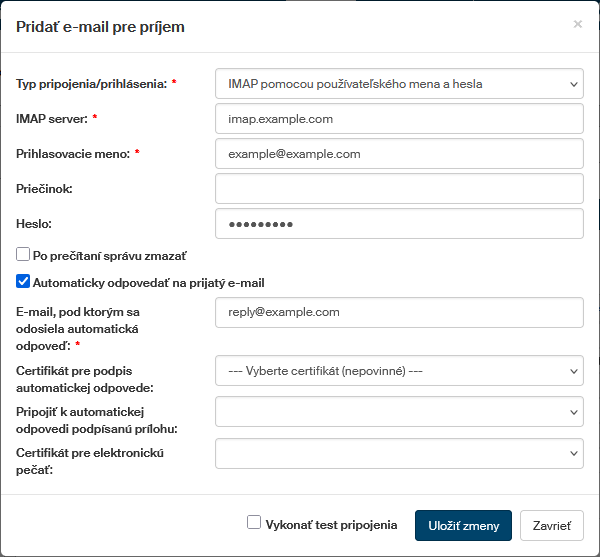Expand Pripojiť k automatickej odpovedi prílohu dropdown
The image size is (600, 557).
click(x=398, y=411)
